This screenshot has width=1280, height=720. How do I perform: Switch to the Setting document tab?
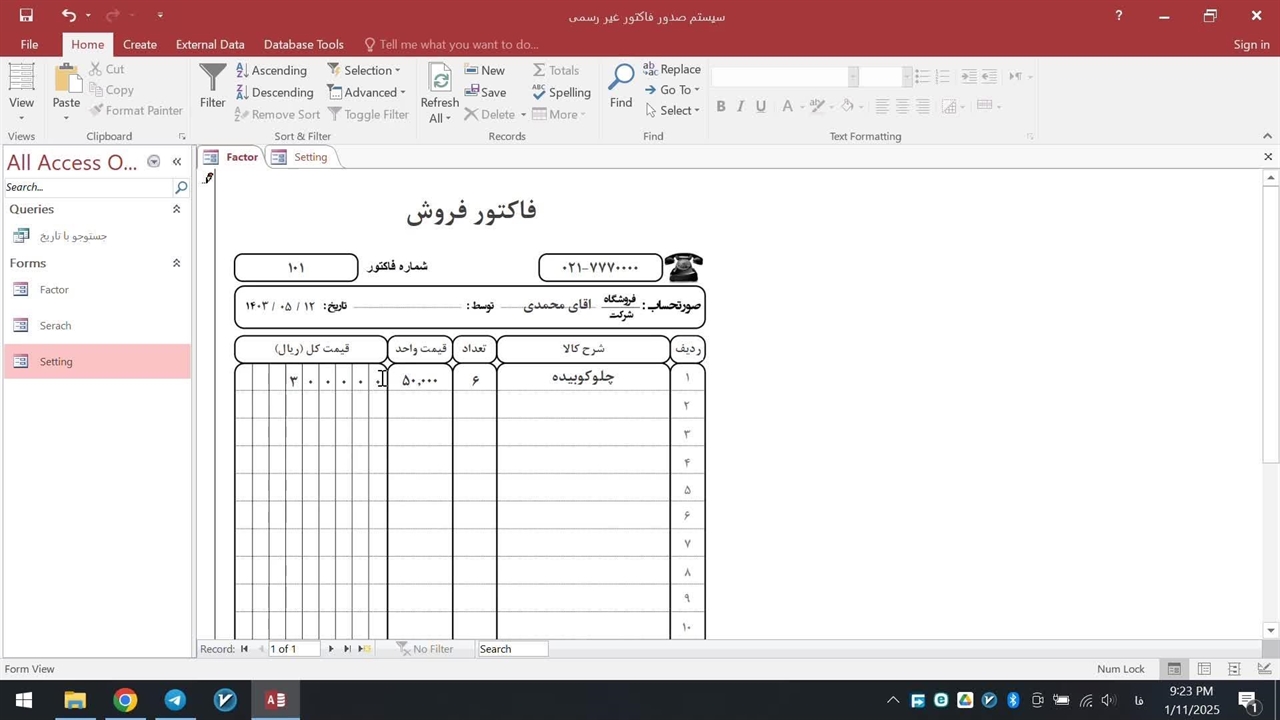[310, 157]
